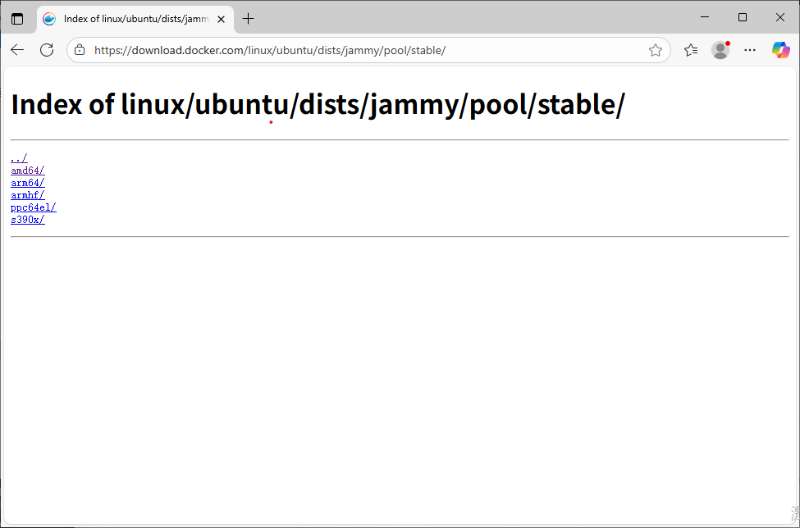Open the amd64/ directory
The width and height of the screenshot is (800, 528).
click(x=28, y=170)
